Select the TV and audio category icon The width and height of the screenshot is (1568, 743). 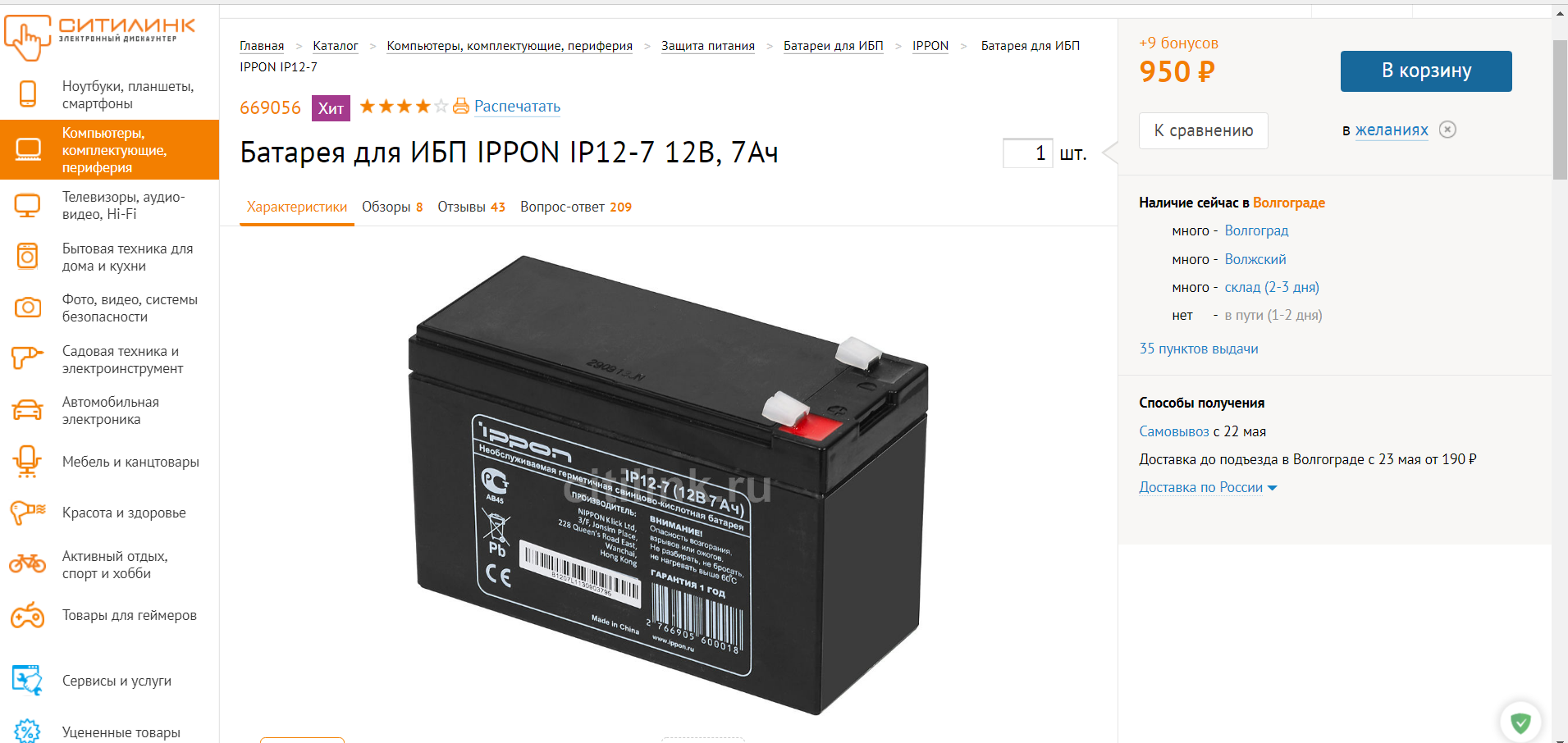[x=28, y=205]
